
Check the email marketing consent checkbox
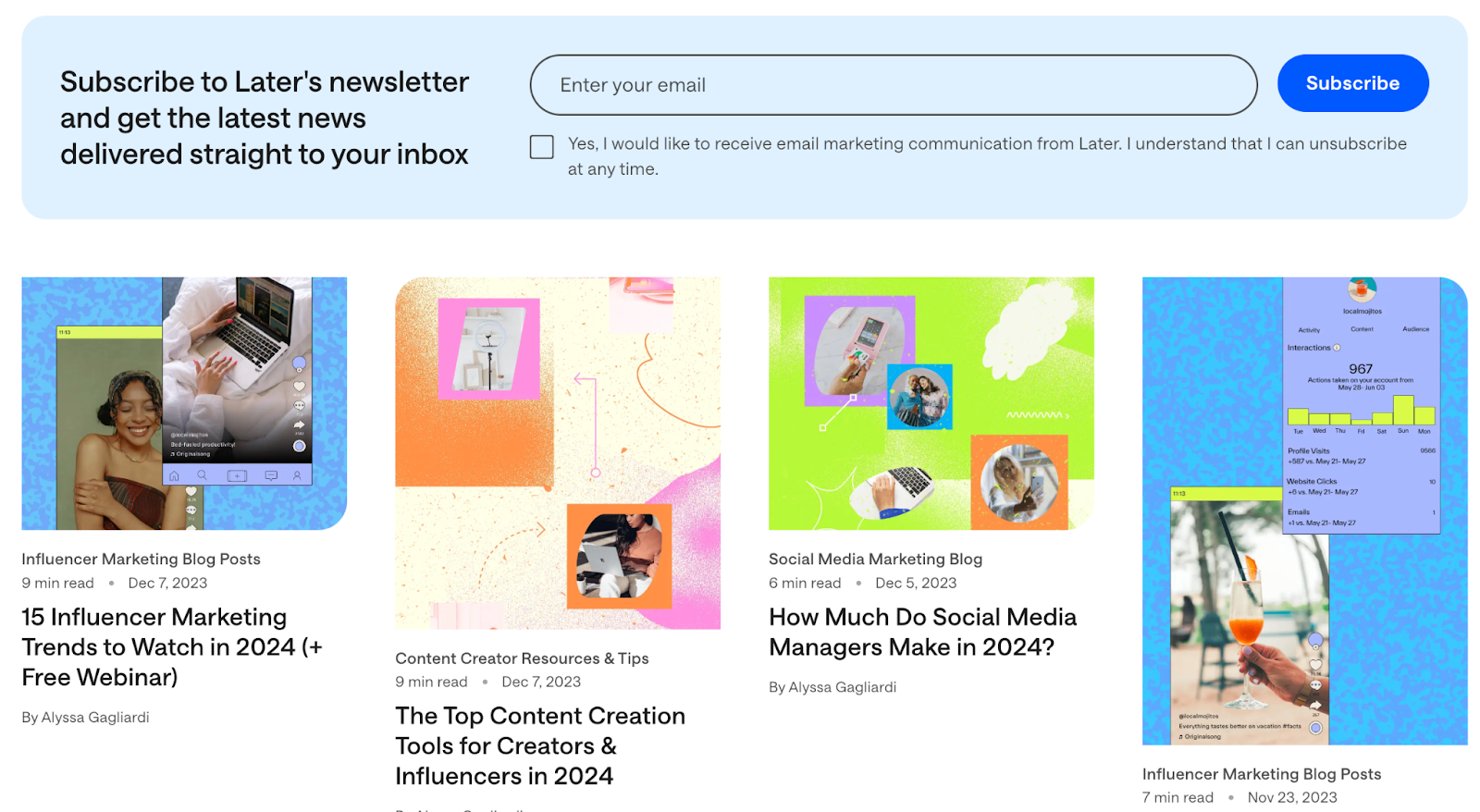tap(541, 146)
